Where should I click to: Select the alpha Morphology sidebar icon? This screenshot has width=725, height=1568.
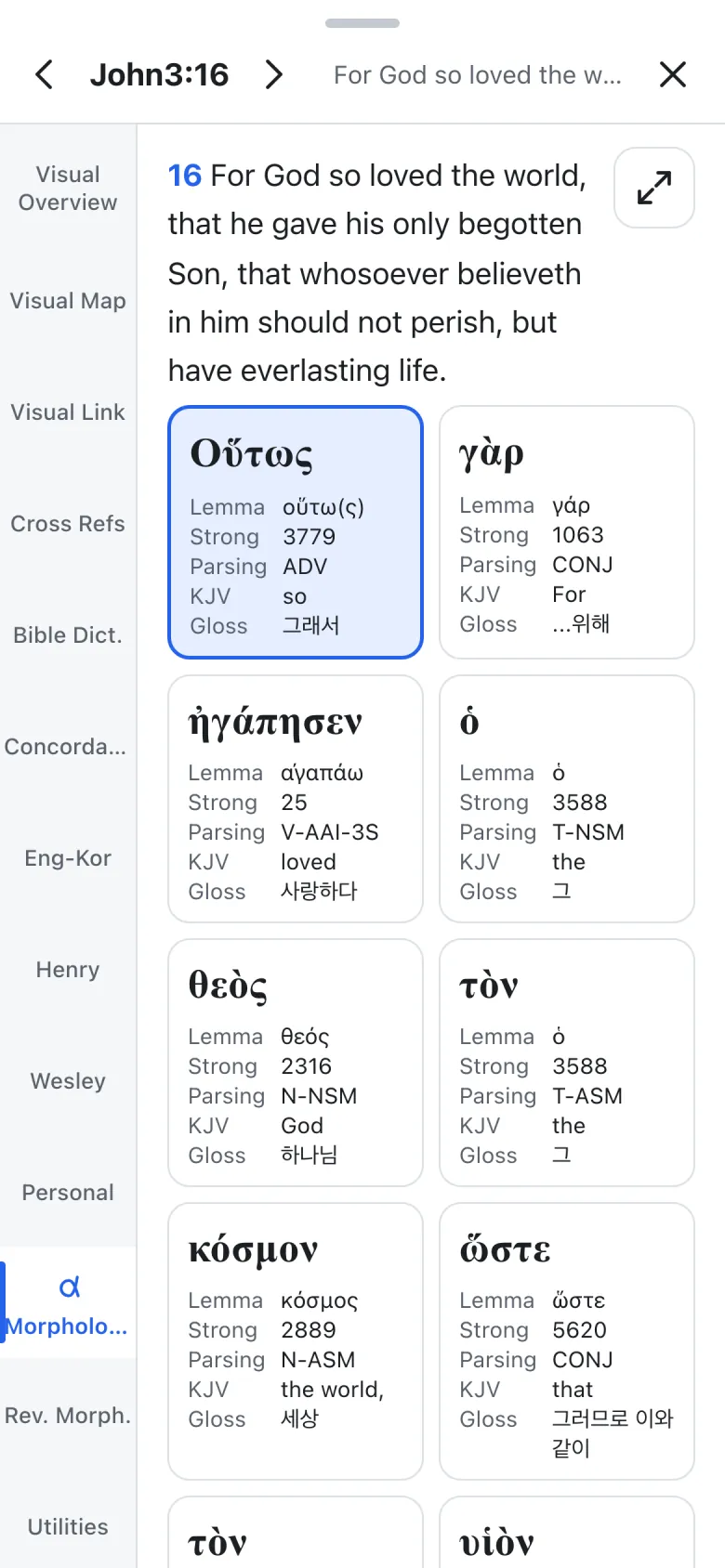point(69,1287)
